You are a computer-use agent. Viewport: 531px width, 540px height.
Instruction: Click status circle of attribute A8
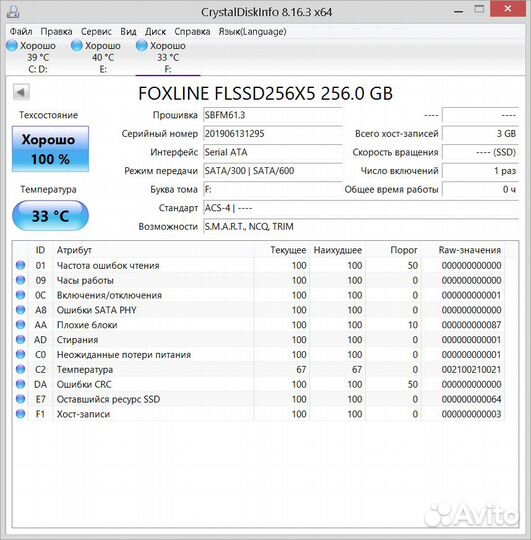click(x=21, y=310)
